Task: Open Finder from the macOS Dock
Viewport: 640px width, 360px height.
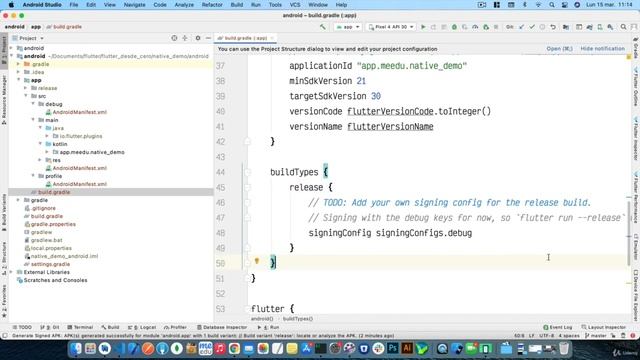Action: click(76, 348)
